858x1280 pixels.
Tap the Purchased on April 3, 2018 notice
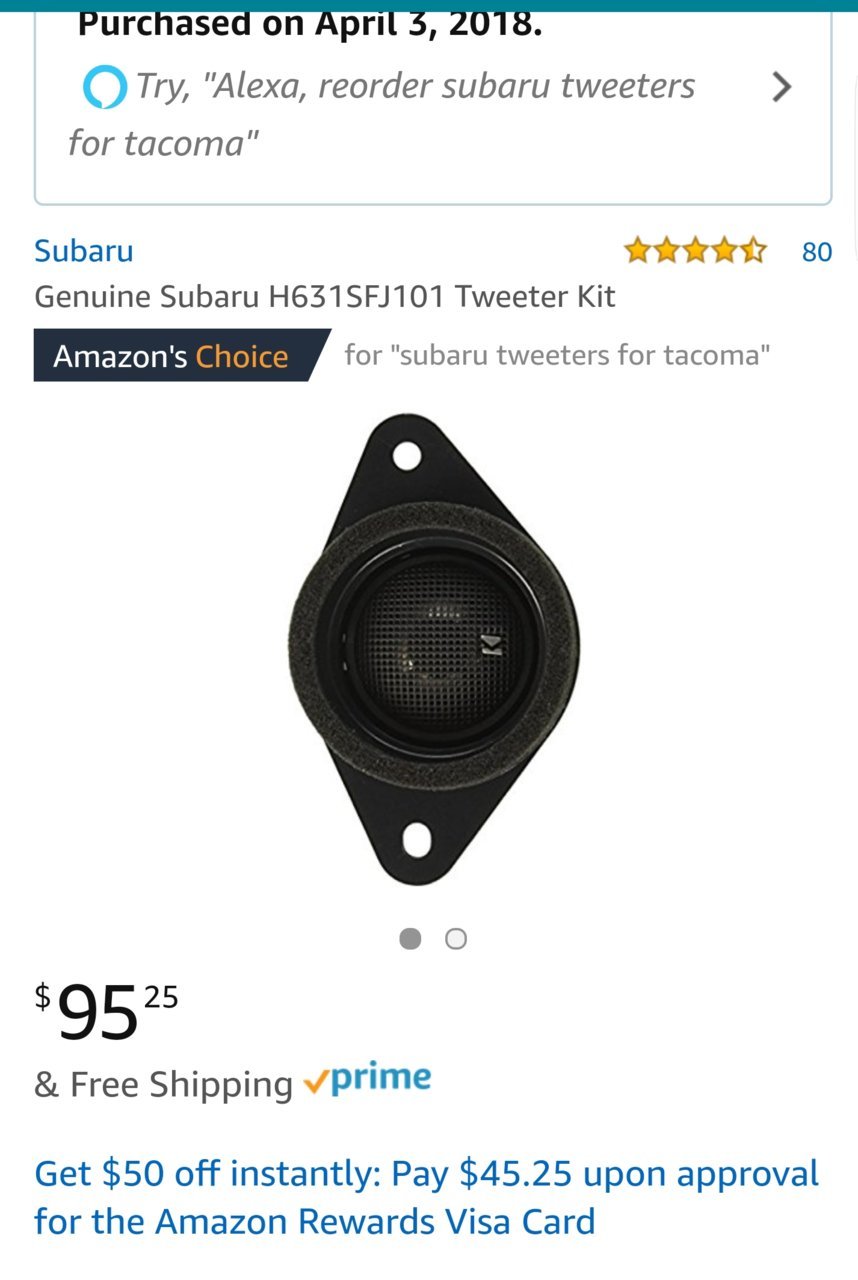[310, 22]
